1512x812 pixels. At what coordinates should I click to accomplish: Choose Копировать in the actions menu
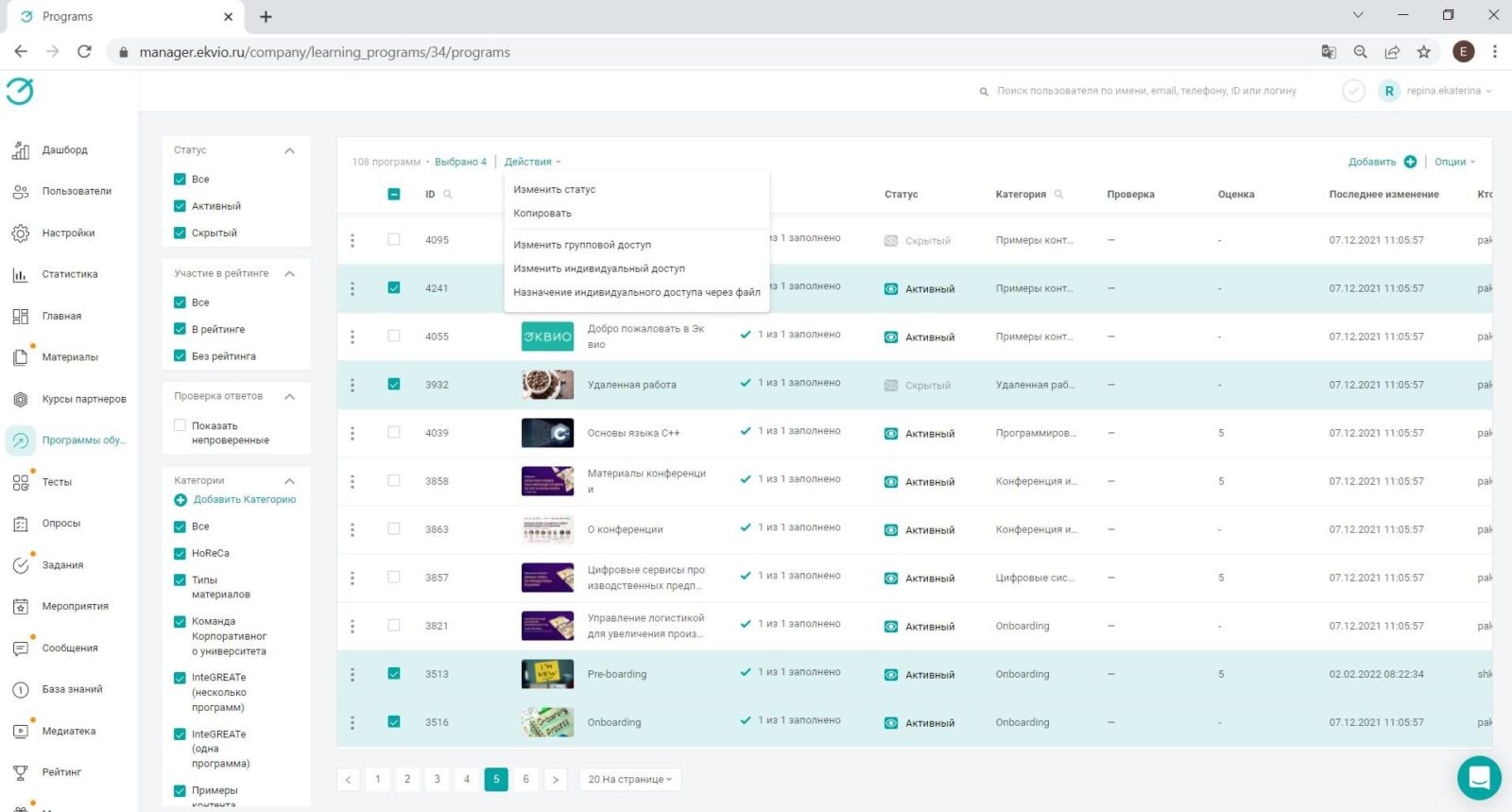(x=542, y=214)
